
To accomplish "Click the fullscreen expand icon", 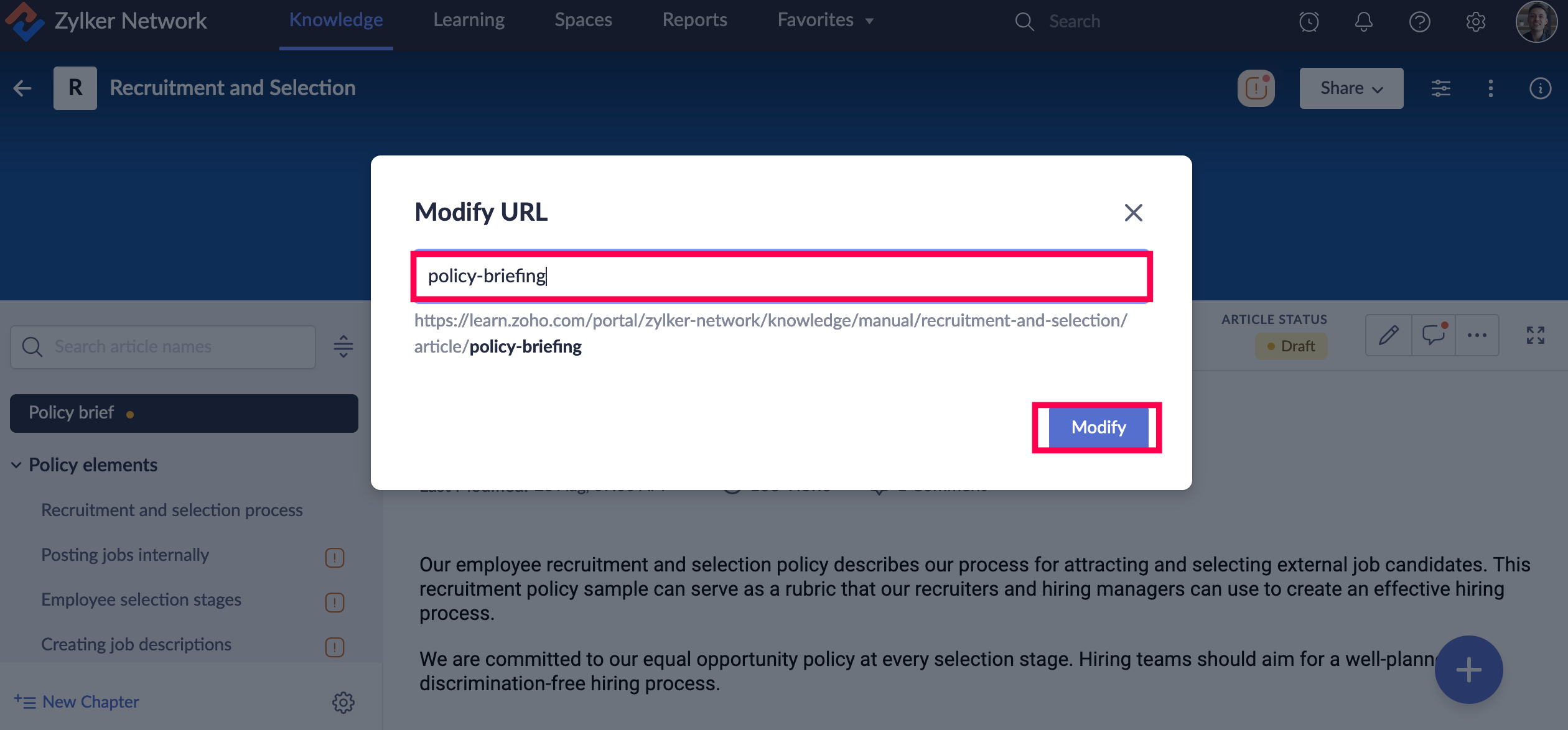I will 1535,335.
